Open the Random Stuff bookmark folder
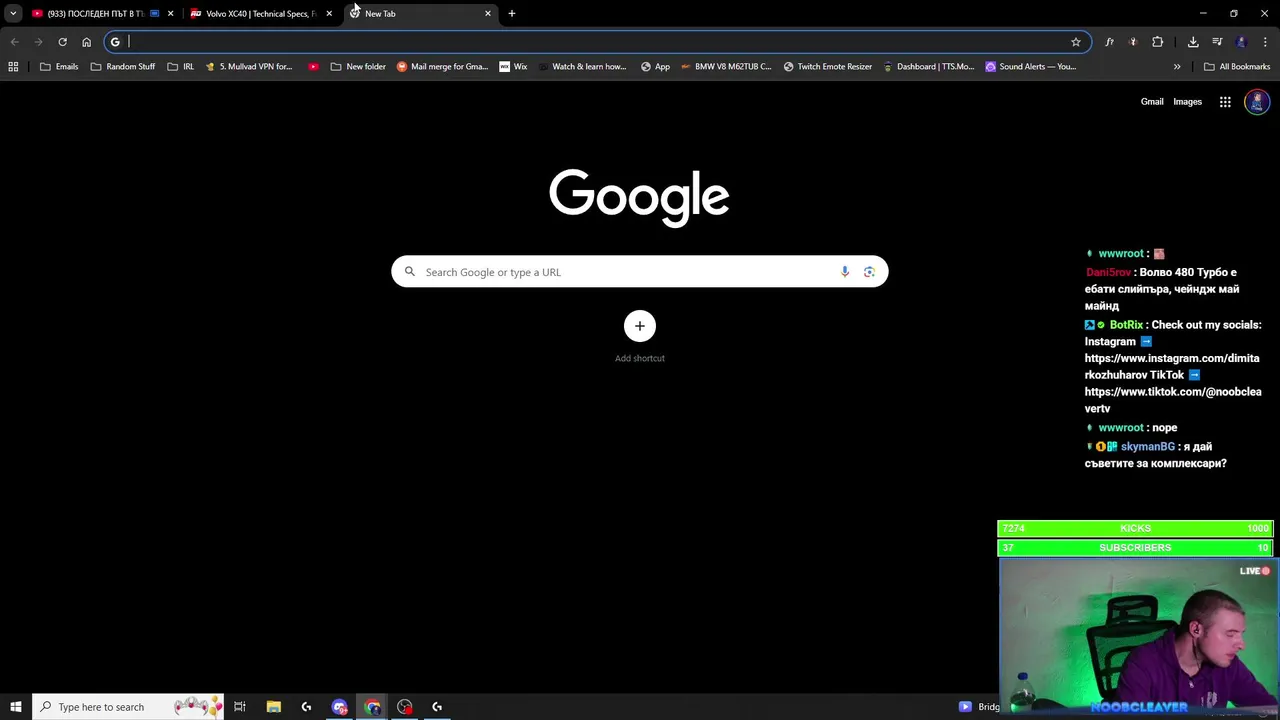This screenshot has height=720, width=1280. [x=123, y=67]
